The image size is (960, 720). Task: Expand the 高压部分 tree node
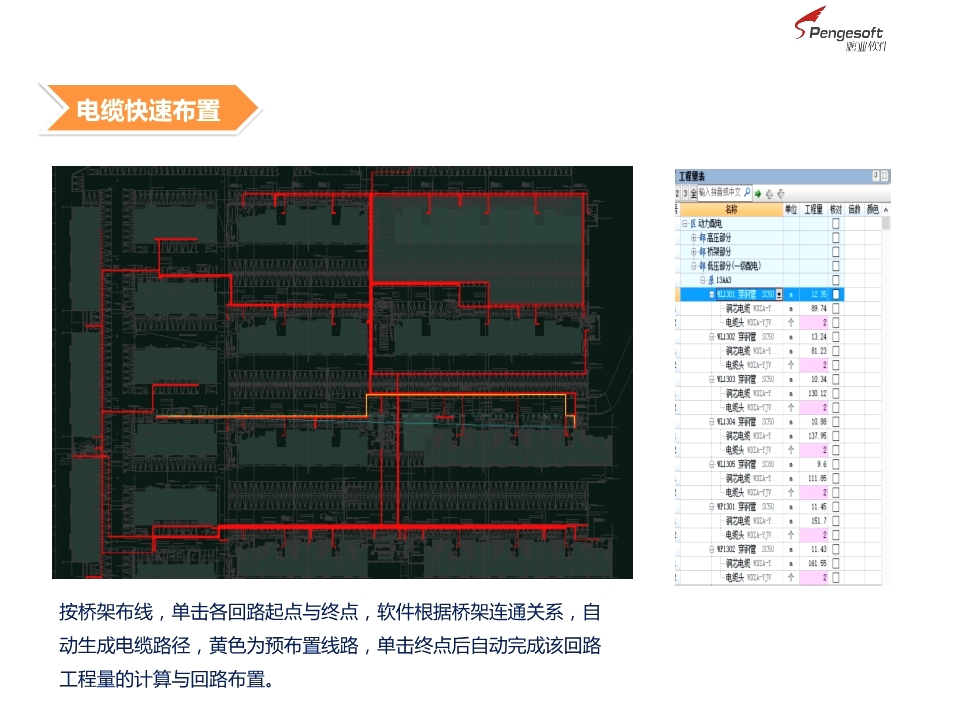coord(694,238)
